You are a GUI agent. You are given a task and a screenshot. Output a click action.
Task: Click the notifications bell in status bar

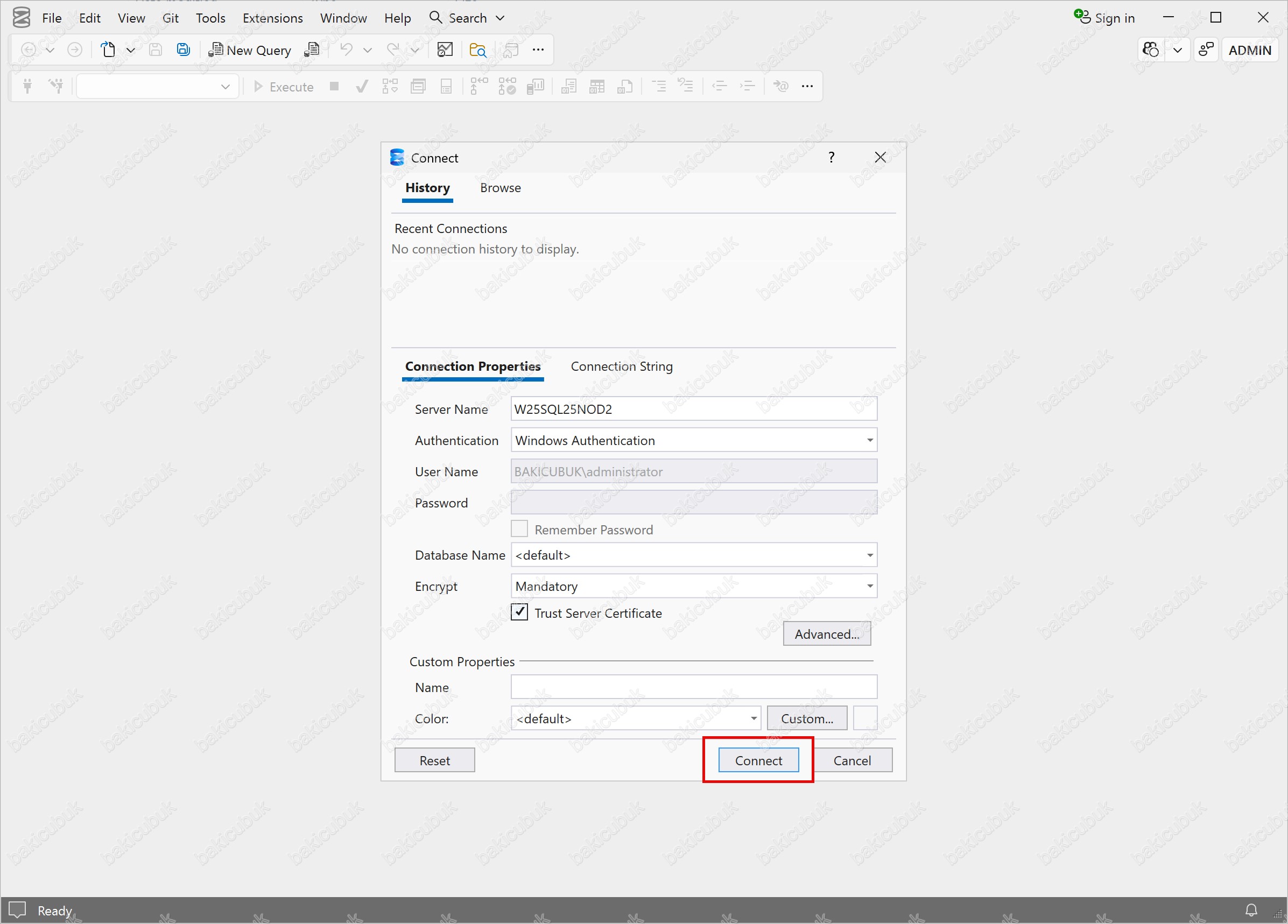coord(1251,911)
